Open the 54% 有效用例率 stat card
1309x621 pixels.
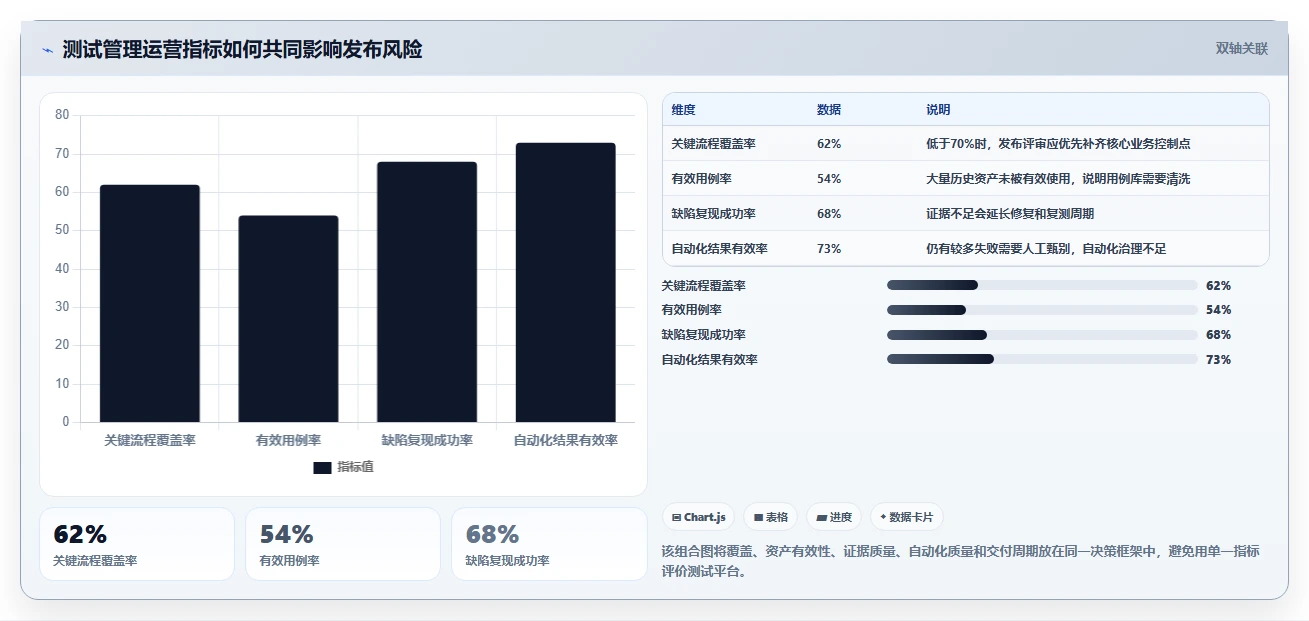click(x=343, y=544)
